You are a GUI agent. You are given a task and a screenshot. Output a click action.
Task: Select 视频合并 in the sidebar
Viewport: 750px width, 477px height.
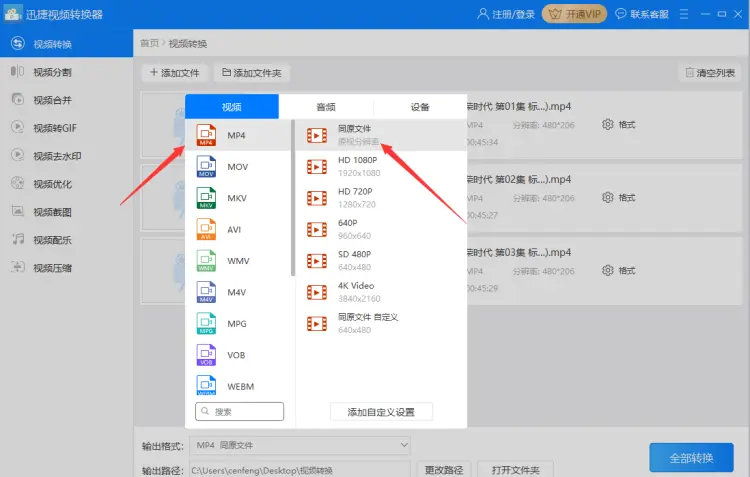point(66,100)
